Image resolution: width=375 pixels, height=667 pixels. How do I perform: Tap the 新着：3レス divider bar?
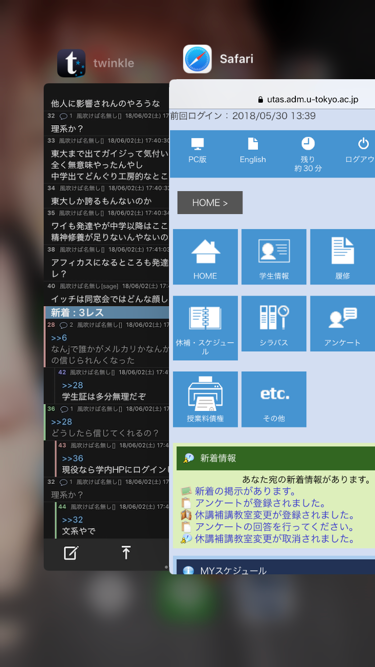[107, 313]
